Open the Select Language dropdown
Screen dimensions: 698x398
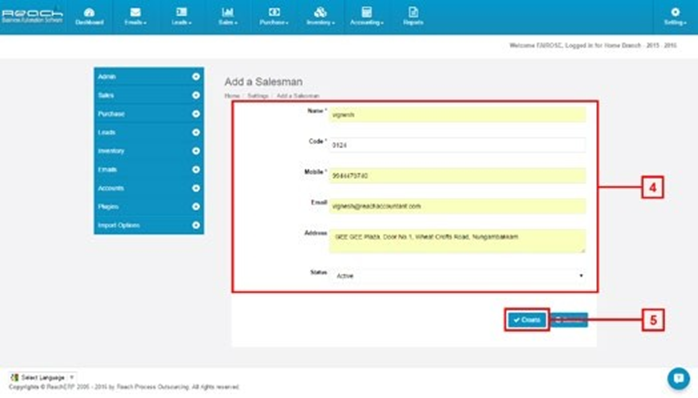[43, 378]
